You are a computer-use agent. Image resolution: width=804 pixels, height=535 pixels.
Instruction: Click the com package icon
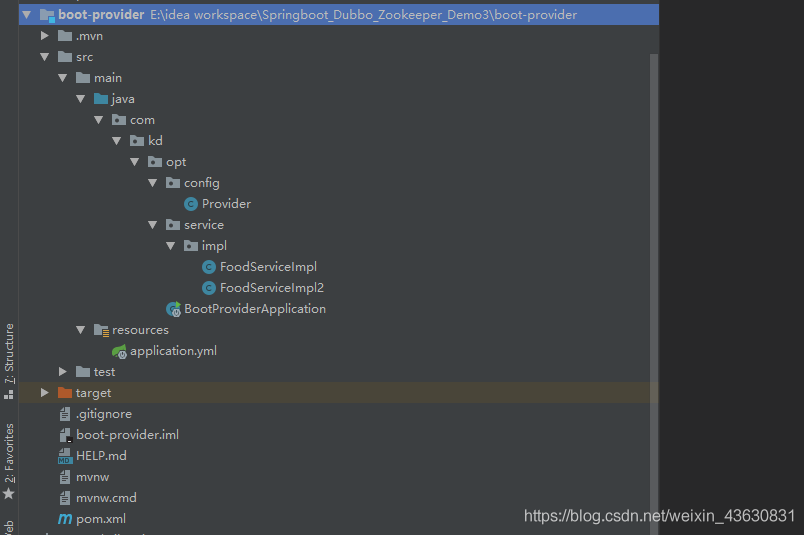119,120
